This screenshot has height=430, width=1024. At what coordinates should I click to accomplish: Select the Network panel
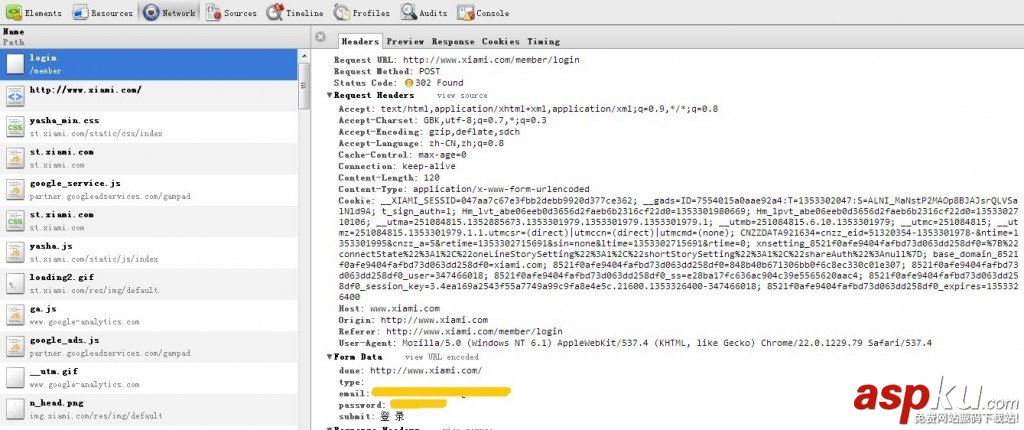tap(169, 12)
